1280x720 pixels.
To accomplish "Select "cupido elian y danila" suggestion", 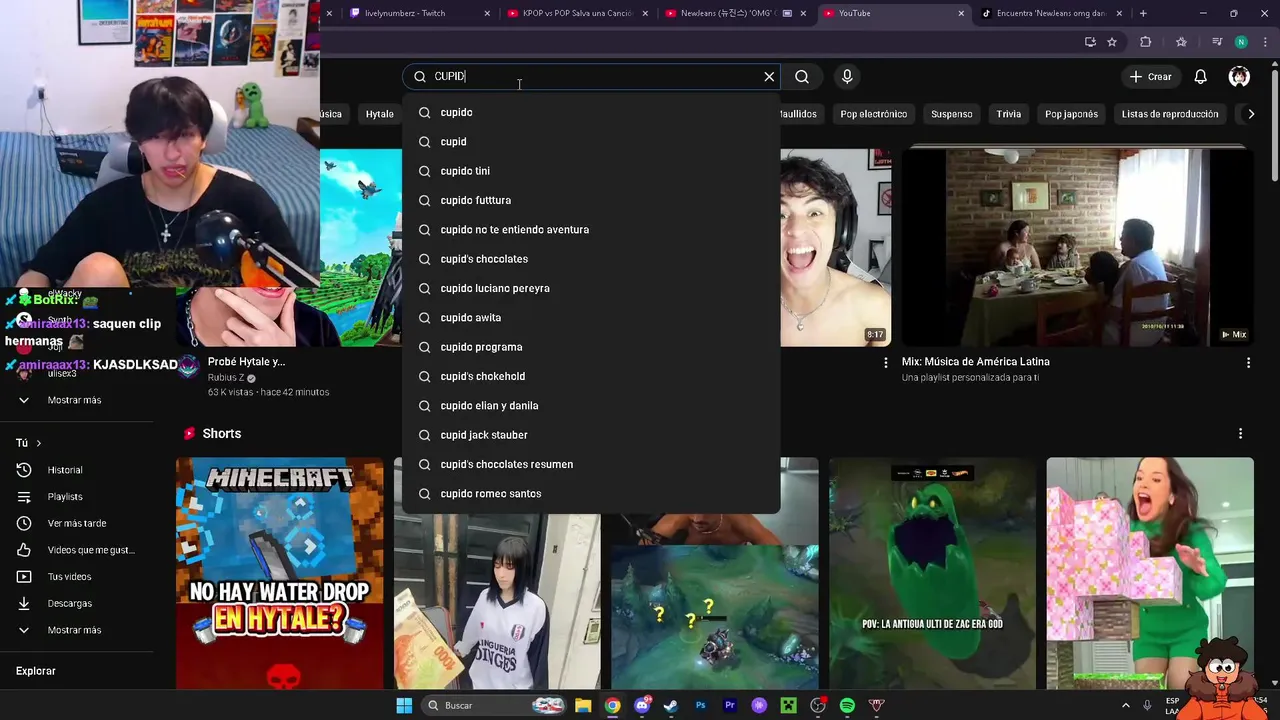I will 591,406.
